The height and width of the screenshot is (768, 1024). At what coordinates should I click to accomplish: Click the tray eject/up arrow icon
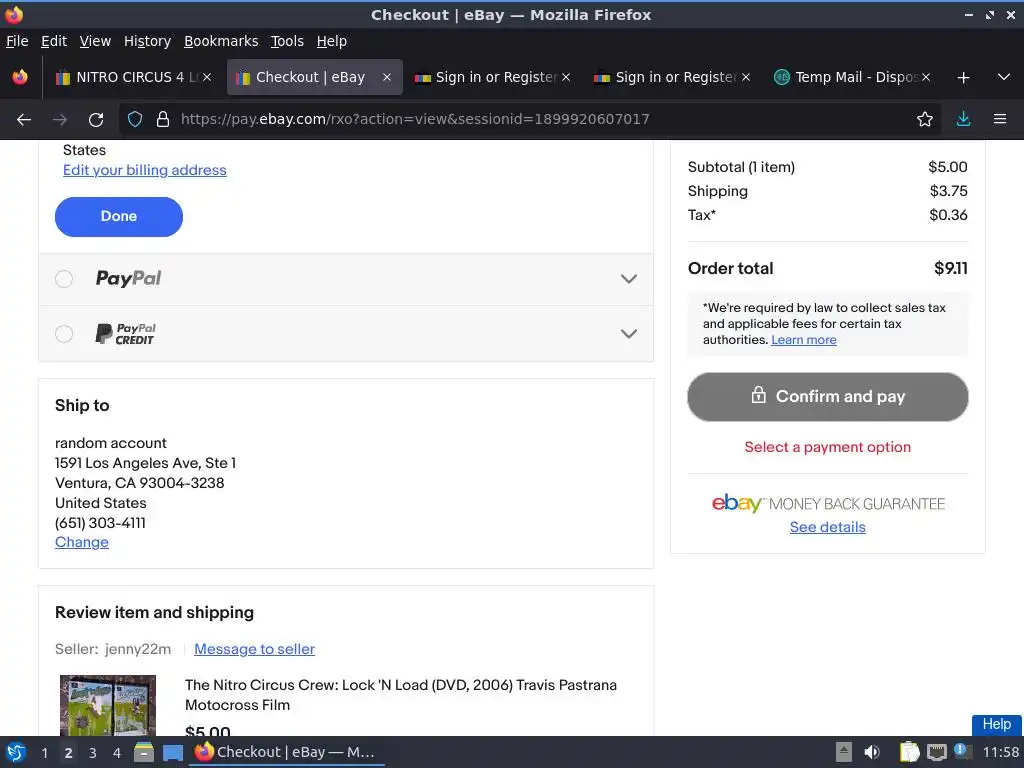coord(844,752)
